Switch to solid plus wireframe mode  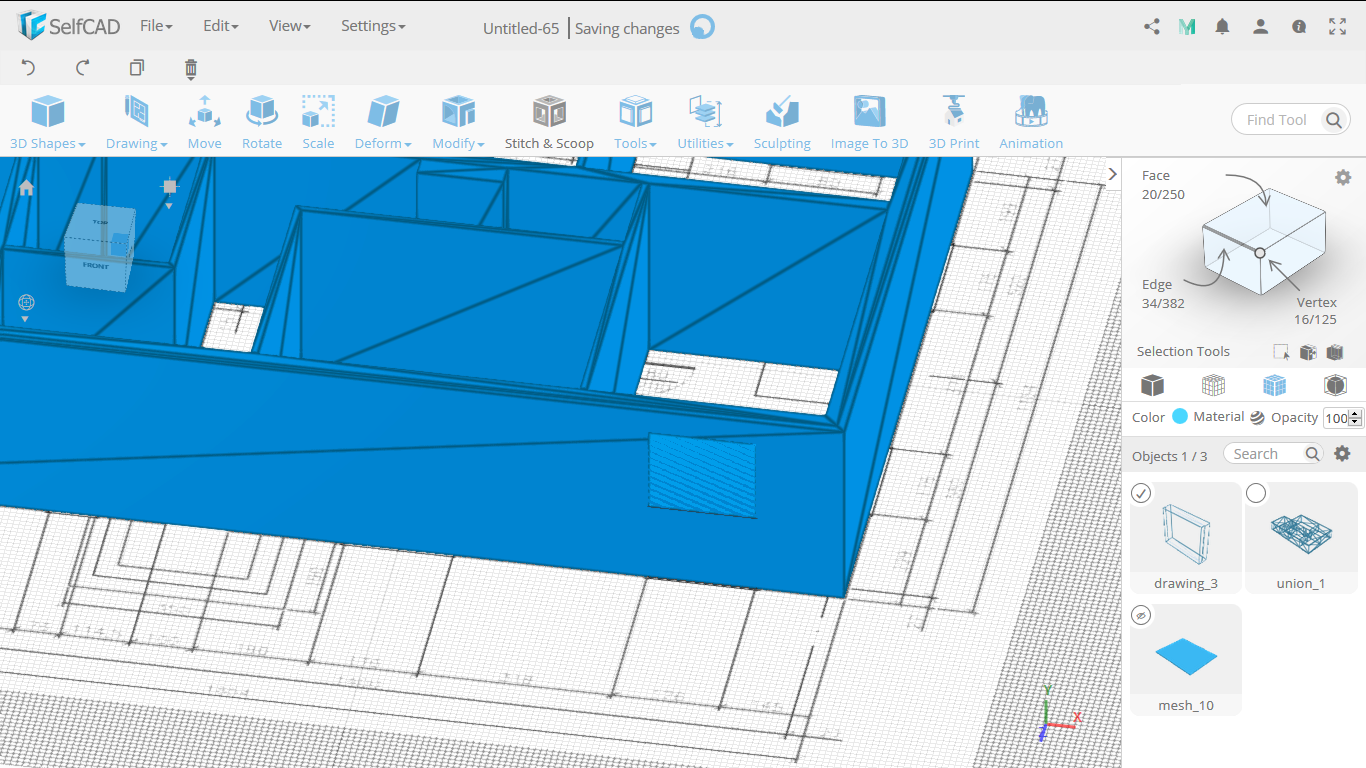coord(1274,385)
